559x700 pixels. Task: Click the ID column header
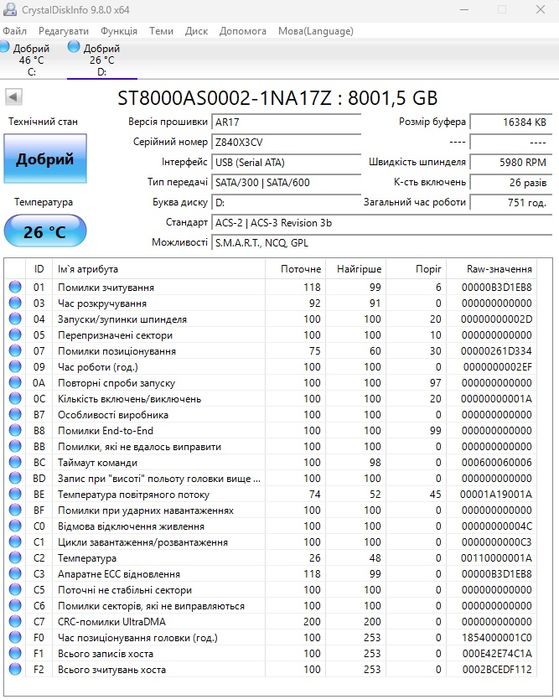coord(39,269)
